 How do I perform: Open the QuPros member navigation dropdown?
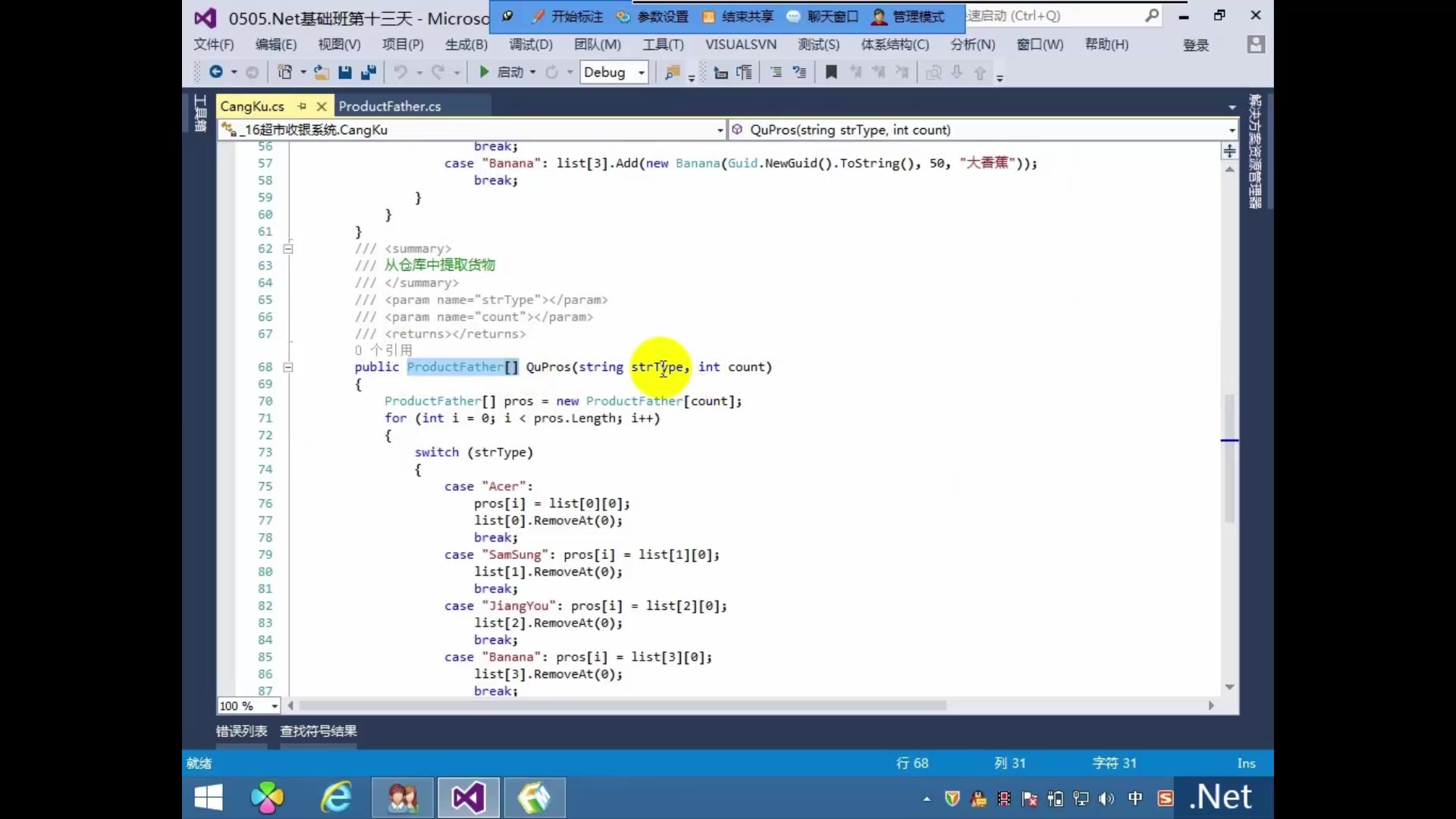1232,130
